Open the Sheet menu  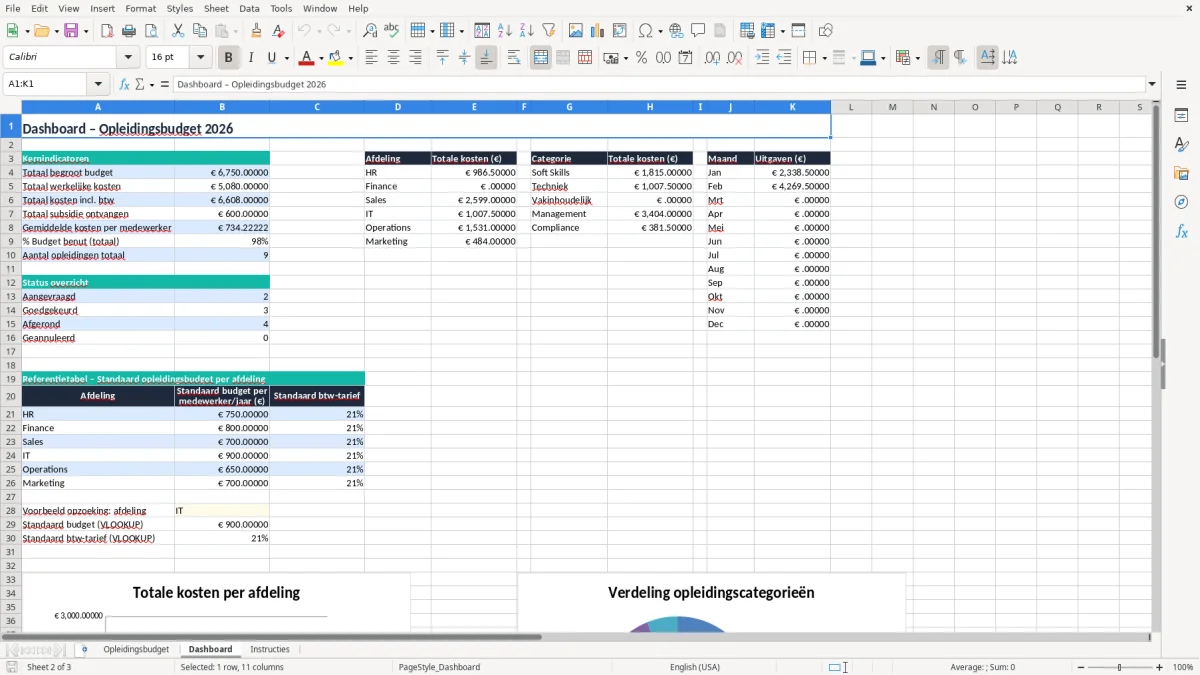click(x=216, y=8)
